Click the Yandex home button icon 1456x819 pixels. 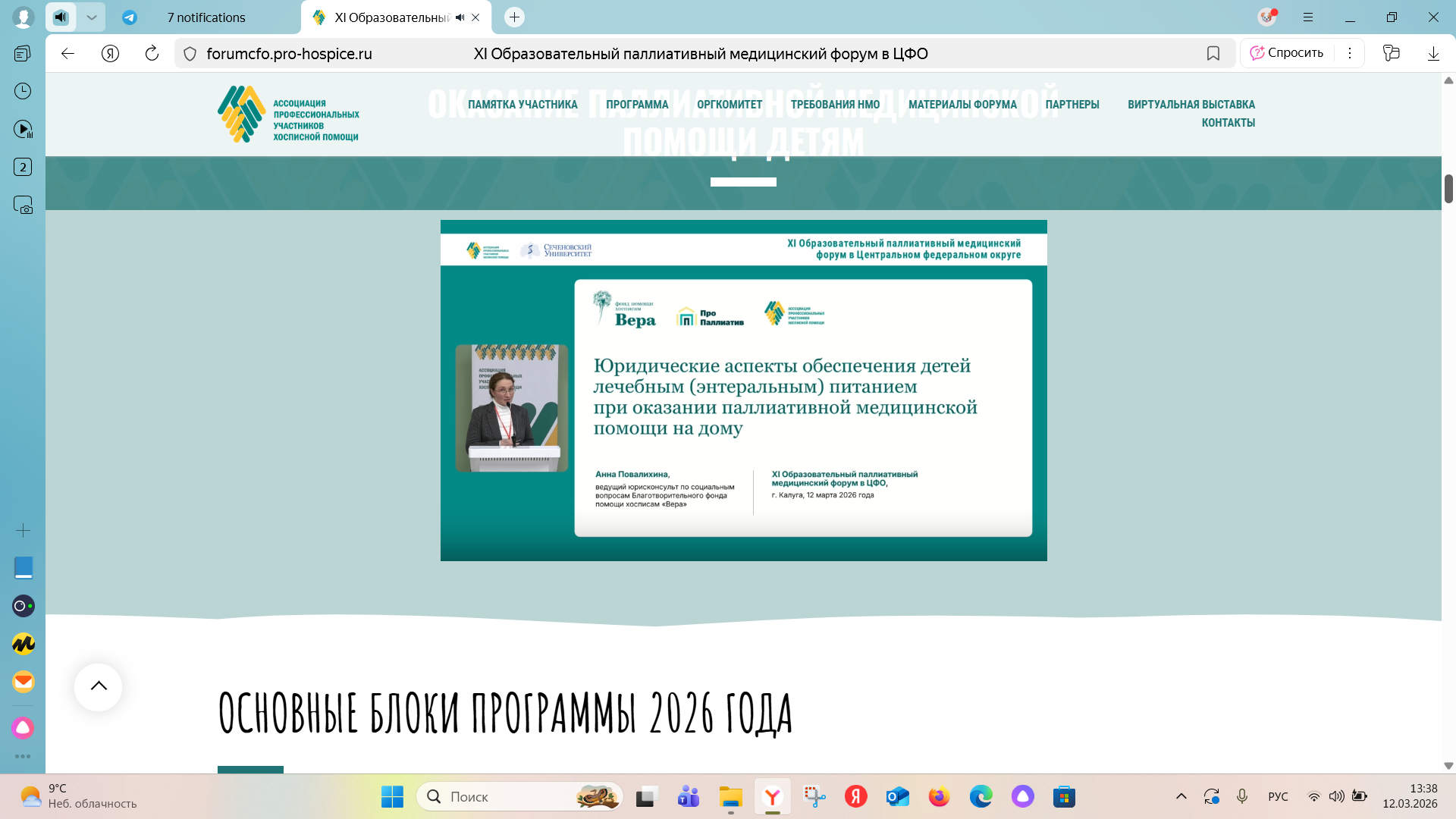point(110,53)
